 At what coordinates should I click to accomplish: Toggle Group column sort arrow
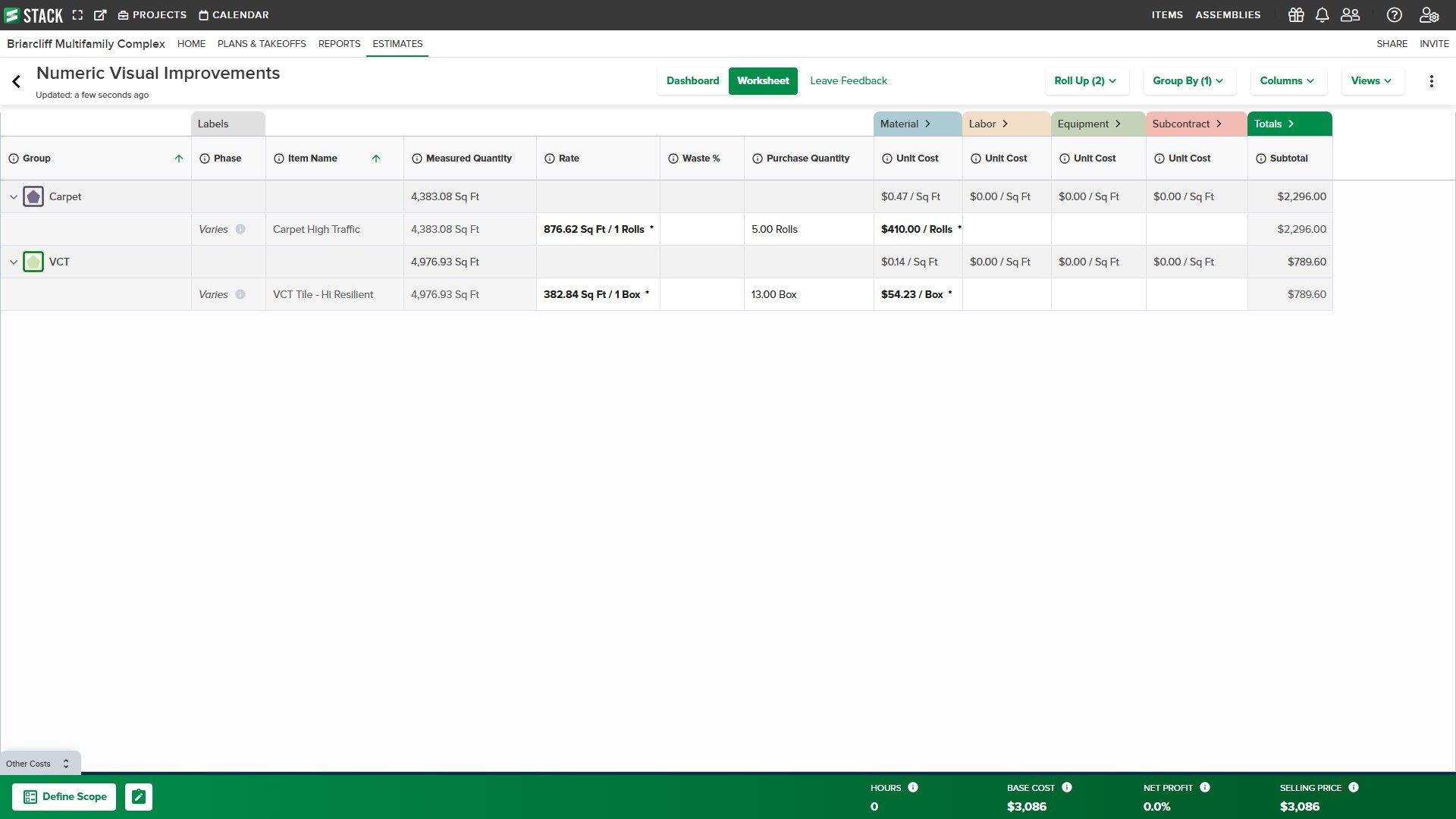point(179,158)
